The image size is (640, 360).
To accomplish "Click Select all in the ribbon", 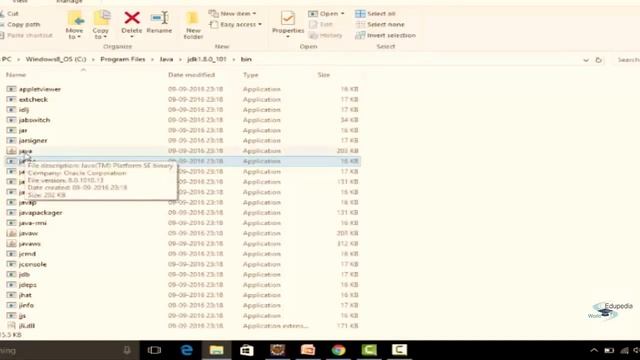I will coord(375,13).
